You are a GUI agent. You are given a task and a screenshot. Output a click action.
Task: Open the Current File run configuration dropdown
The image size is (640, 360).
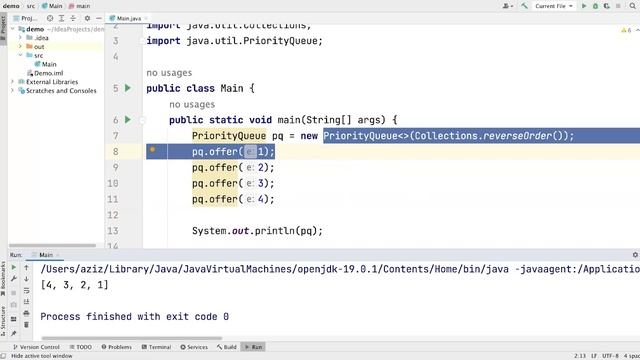(x=553, y=6)
